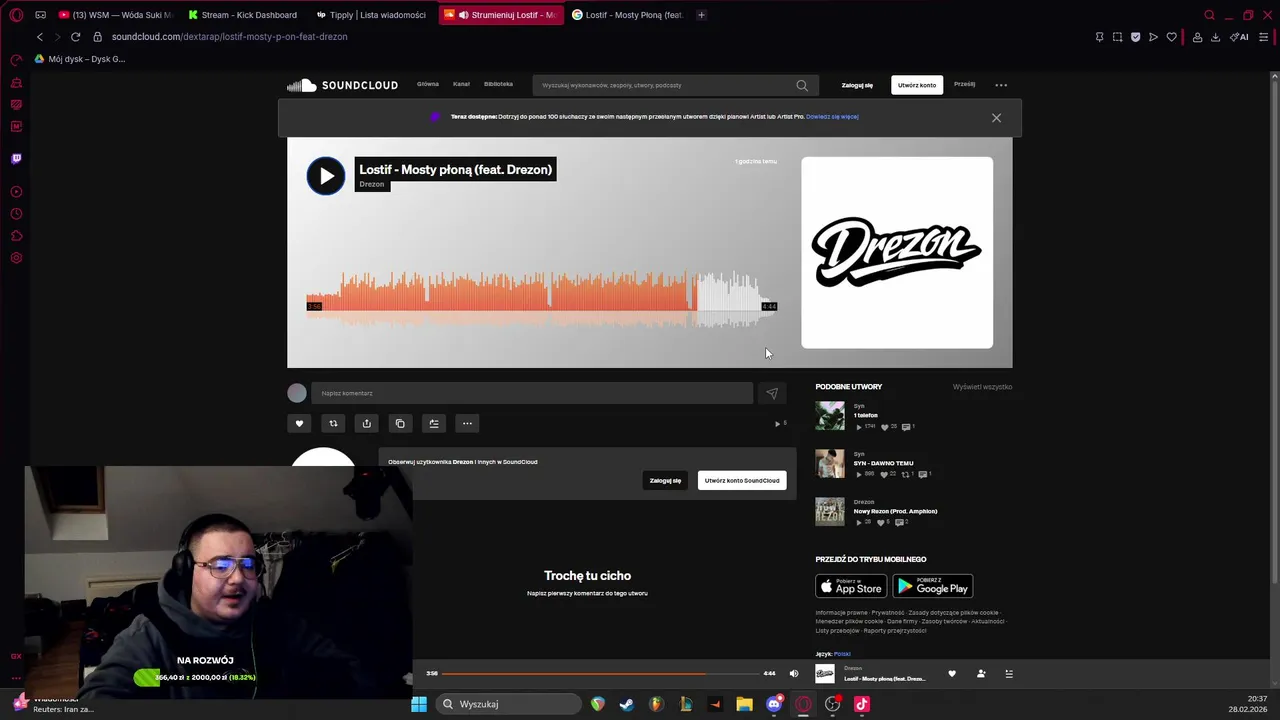Repost the track using the repost icon

[x=333, y=423]
